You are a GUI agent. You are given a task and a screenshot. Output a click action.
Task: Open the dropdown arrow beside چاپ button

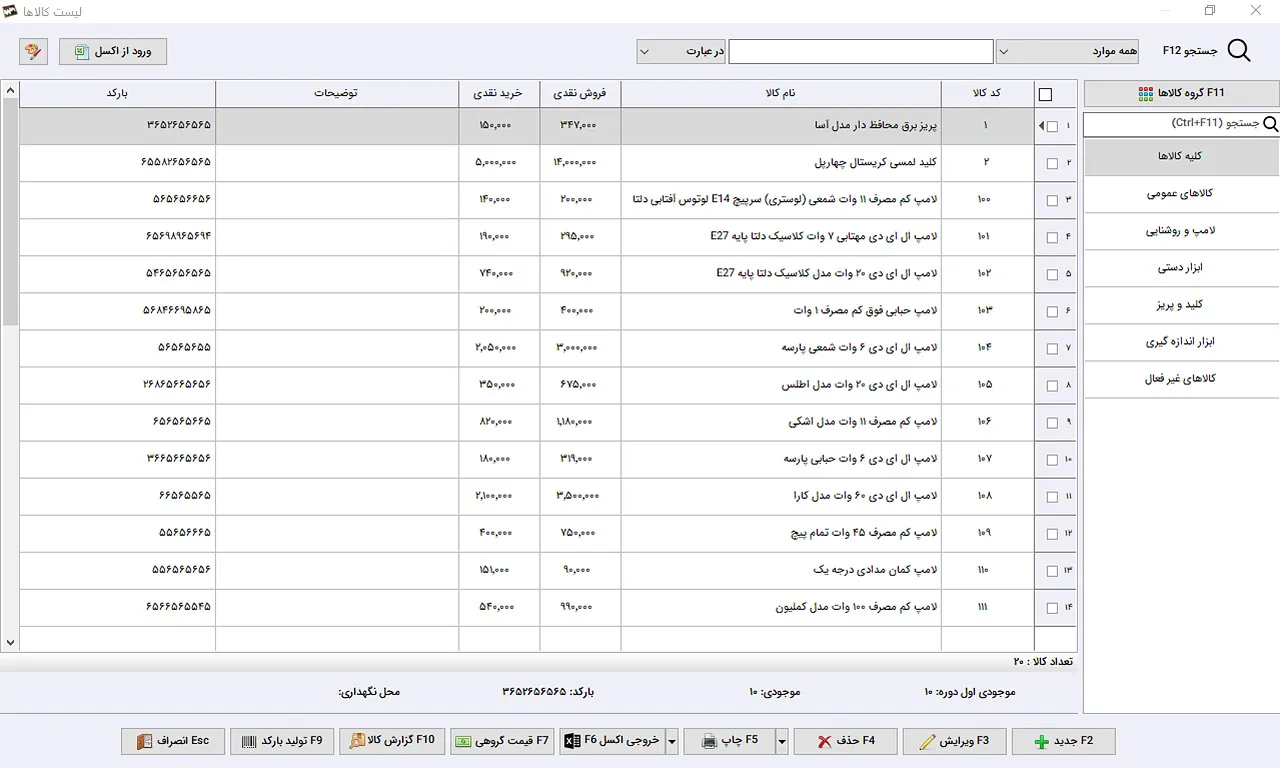782,741
